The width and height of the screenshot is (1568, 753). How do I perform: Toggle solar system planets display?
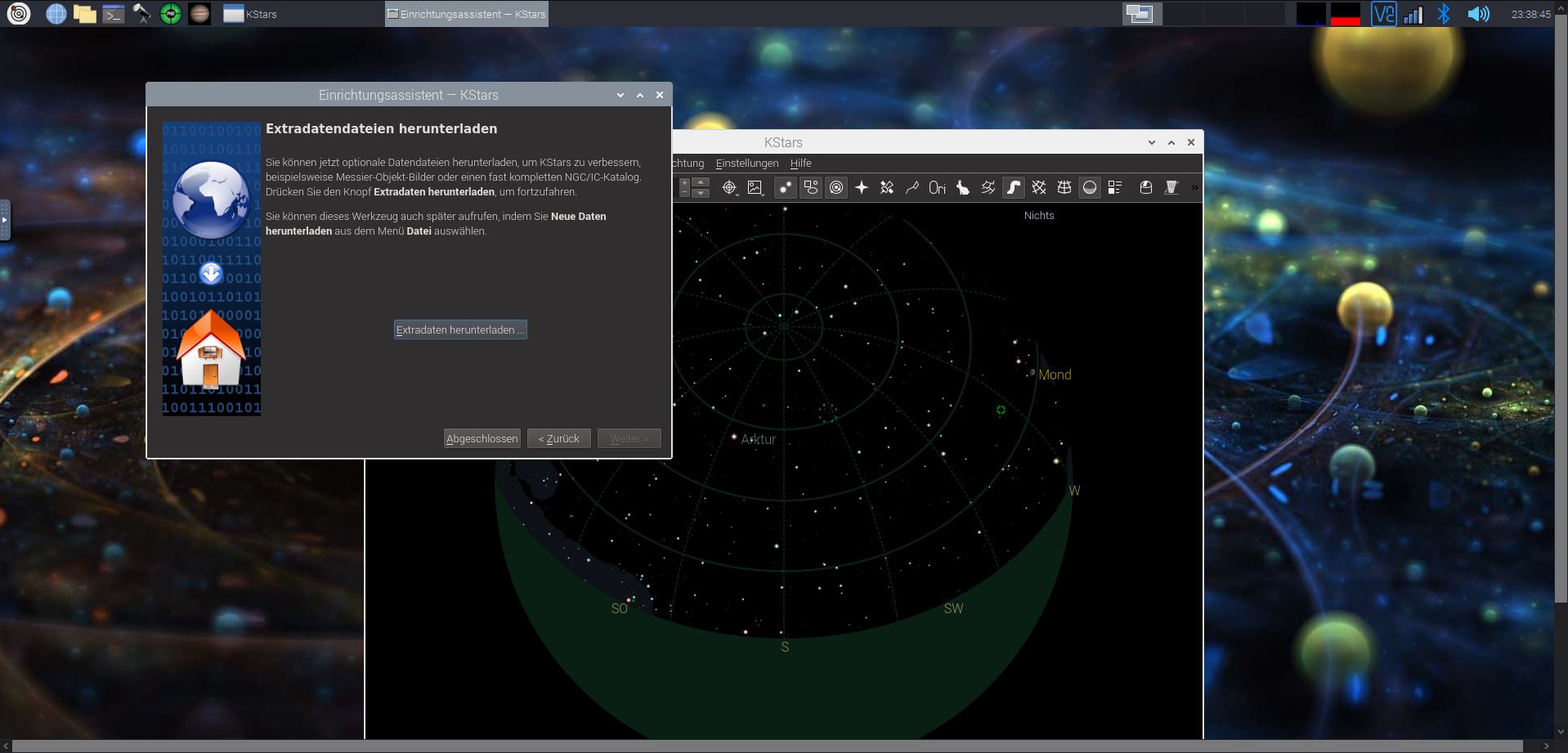pos(836,187)
